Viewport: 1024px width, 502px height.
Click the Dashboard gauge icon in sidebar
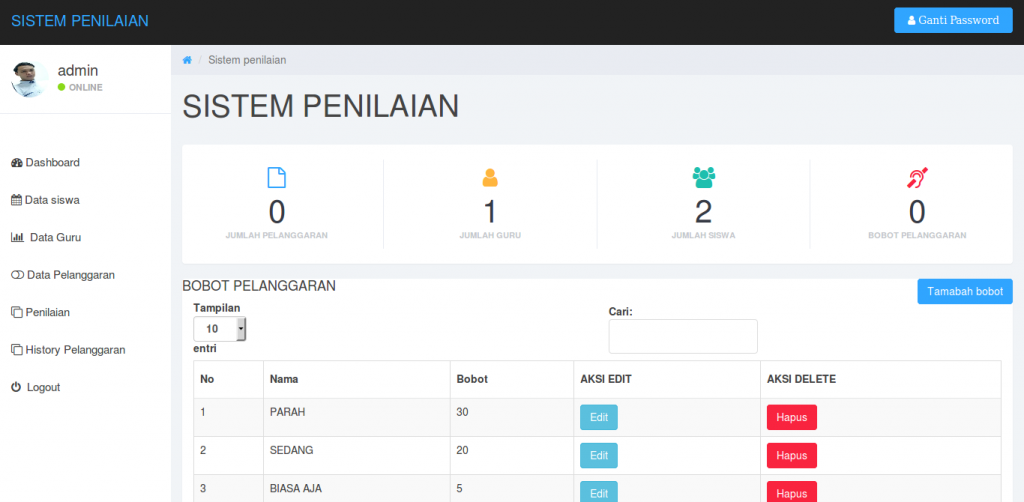[x=17, y=163]
